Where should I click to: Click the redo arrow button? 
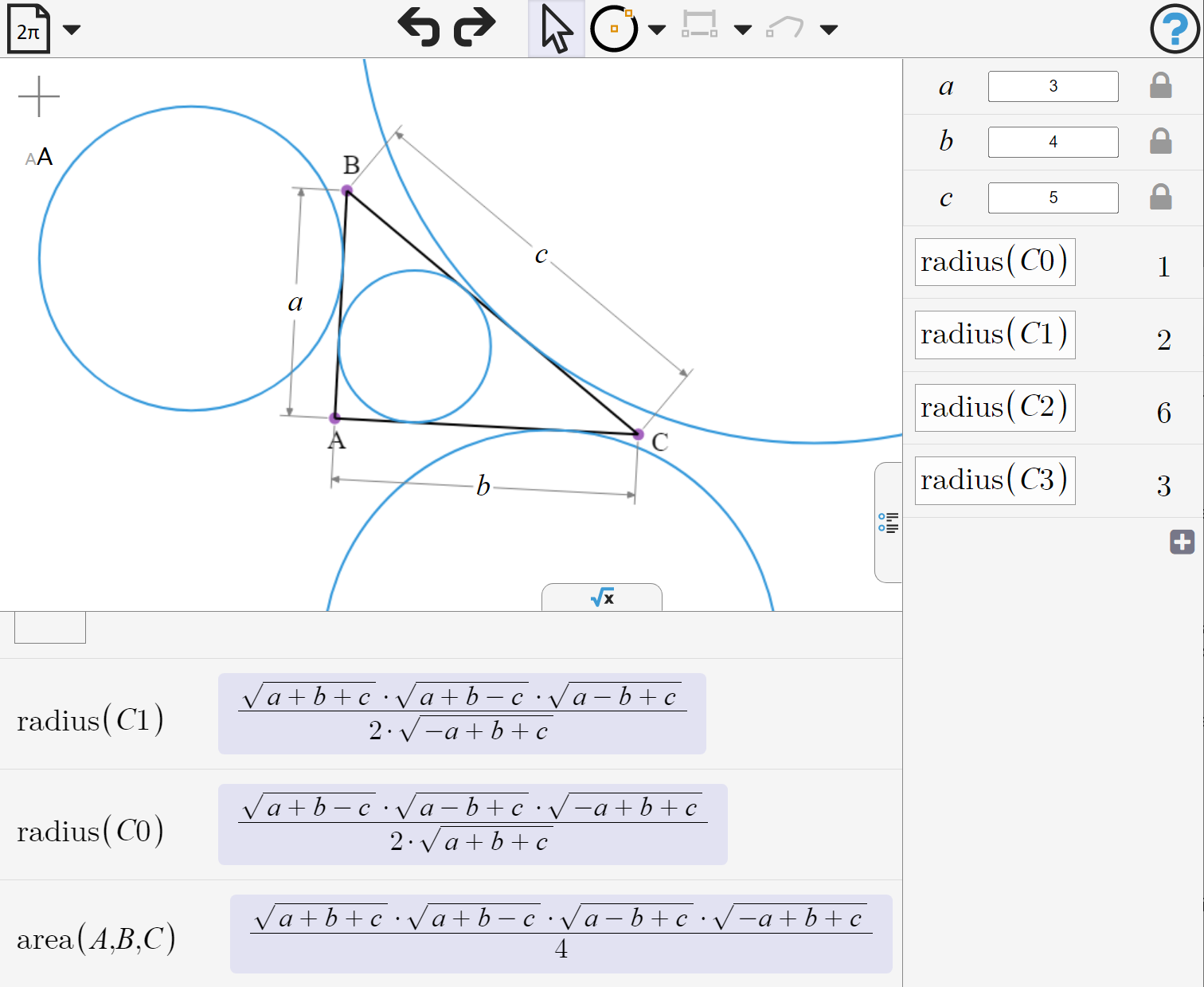(475, 27)
